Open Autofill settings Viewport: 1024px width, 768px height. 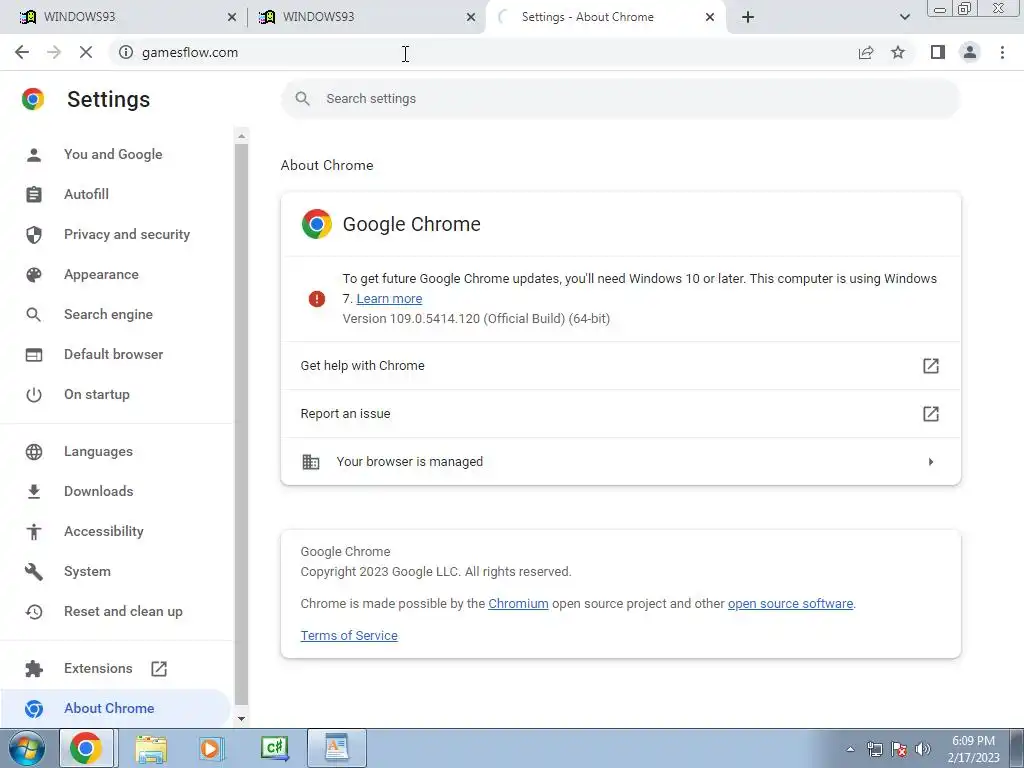[x=86, y=194]
